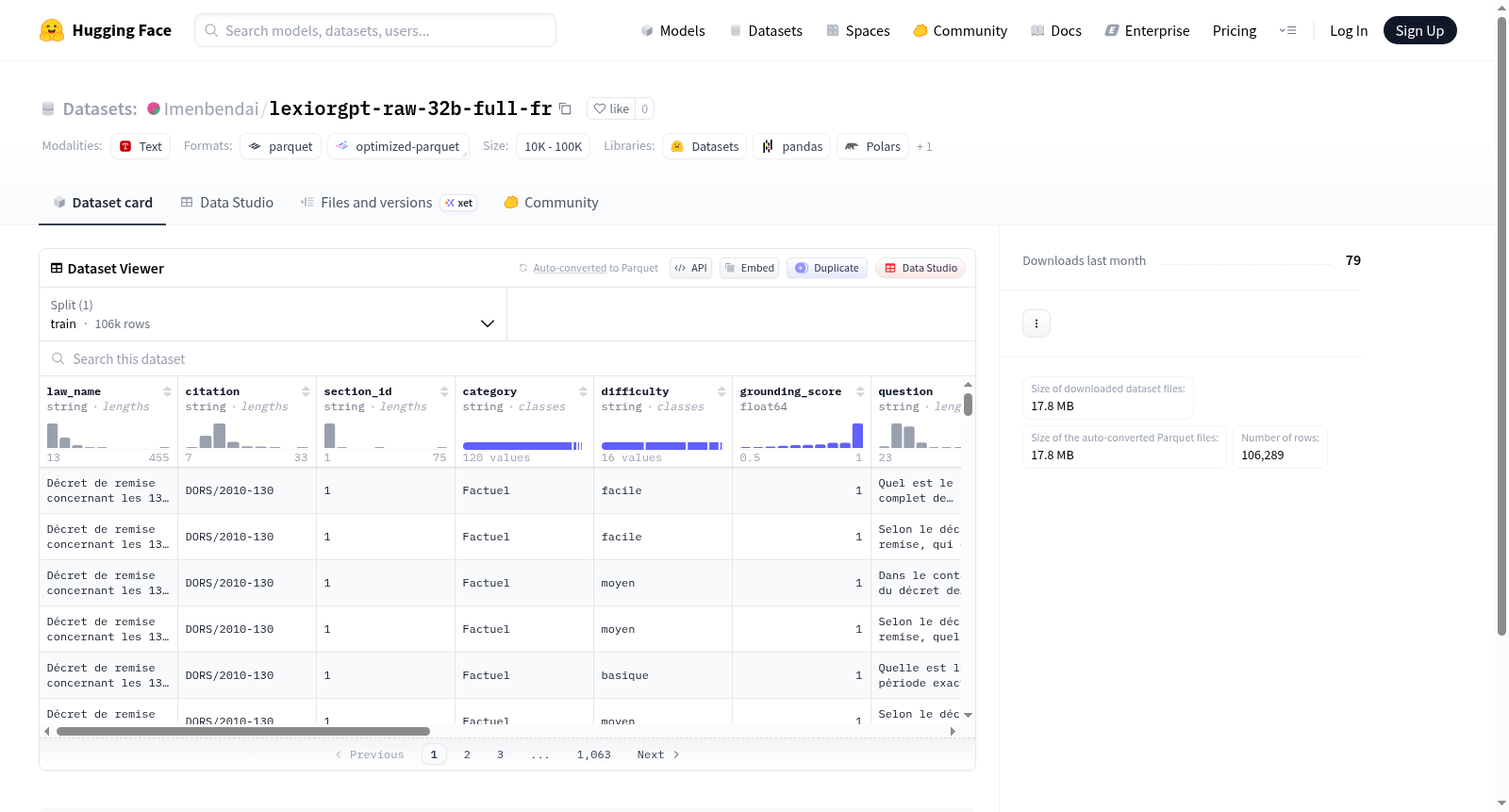Click the law_name lengths histogram
The image size is (1509, 812).
pos(108,435)
